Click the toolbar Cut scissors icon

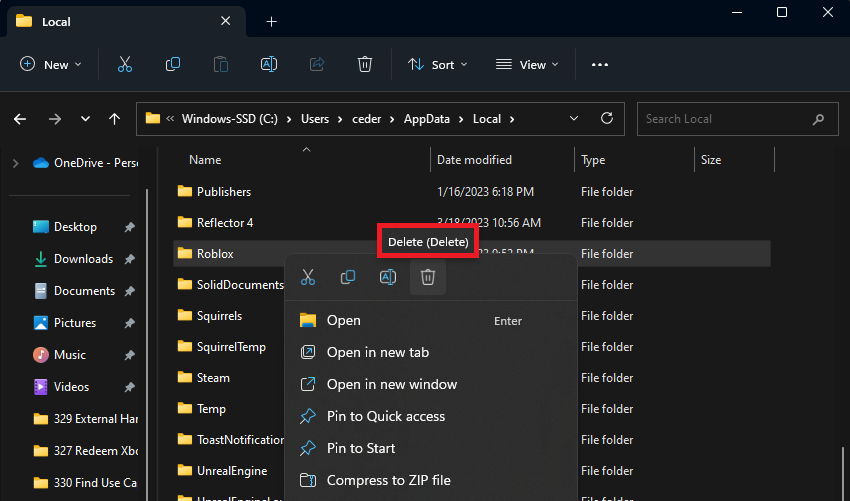[x=125, y=64]
